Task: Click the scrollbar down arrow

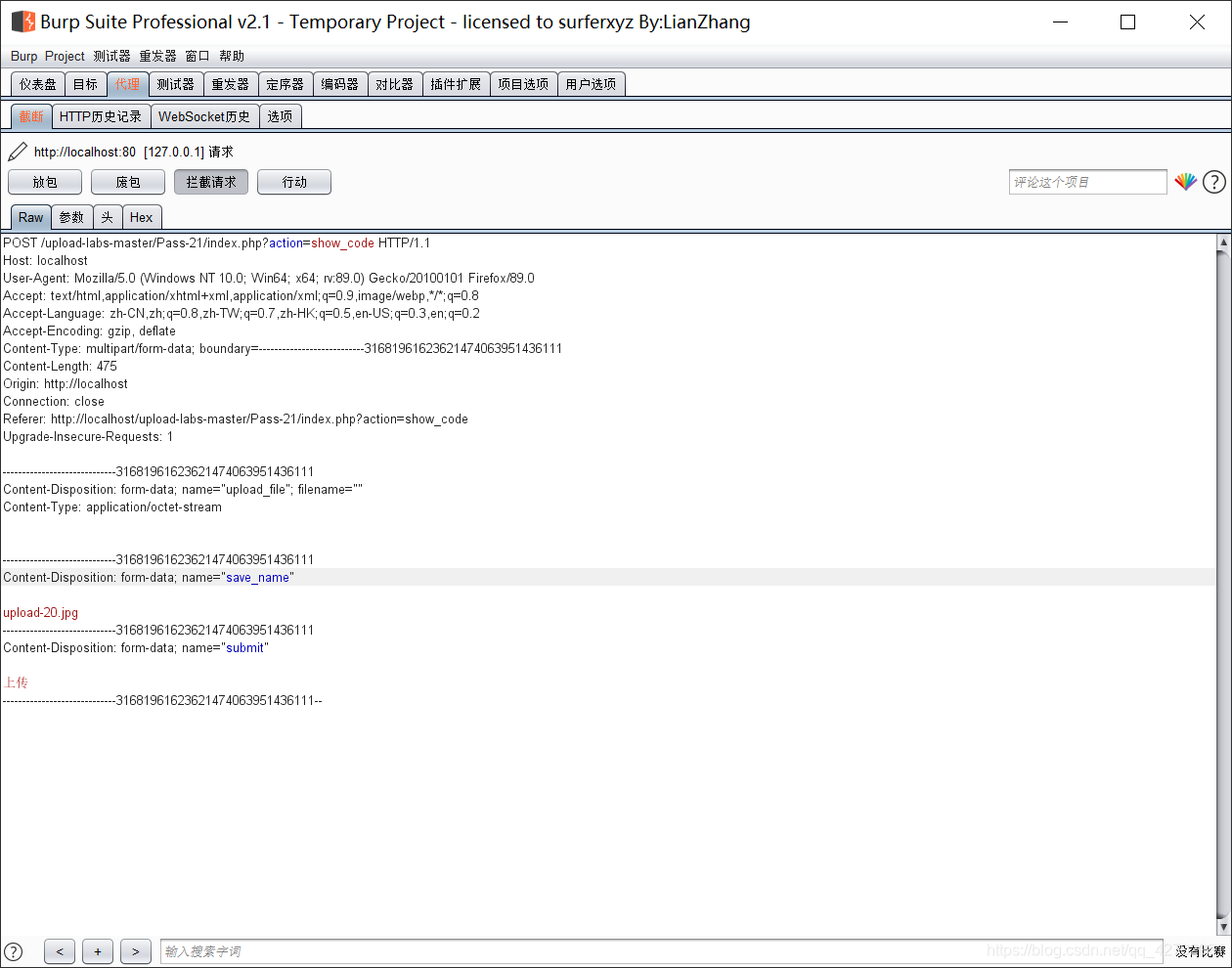Action: [x=1223, y=927]
